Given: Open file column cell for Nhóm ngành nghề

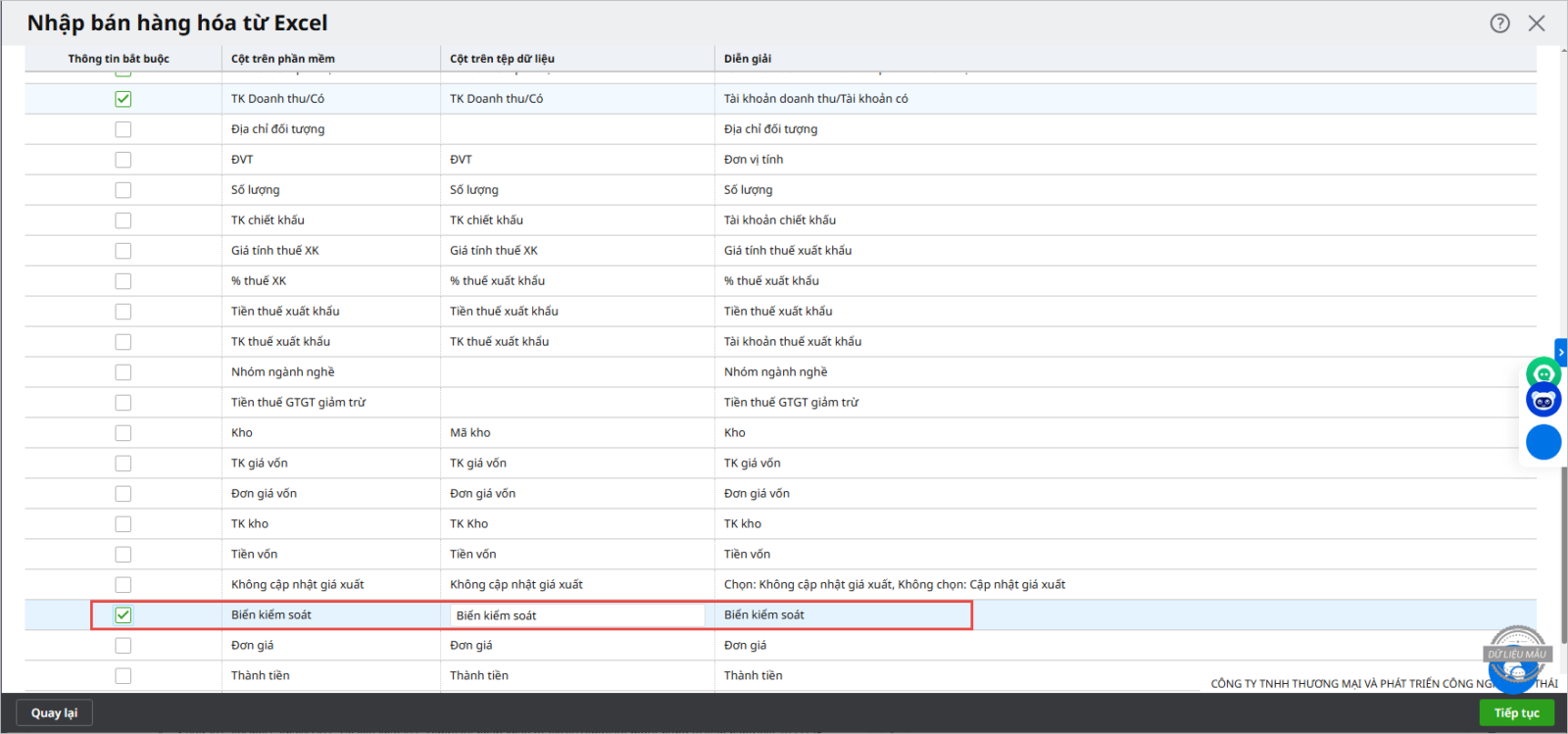Looking at the screenshot, I should point(576,372).
